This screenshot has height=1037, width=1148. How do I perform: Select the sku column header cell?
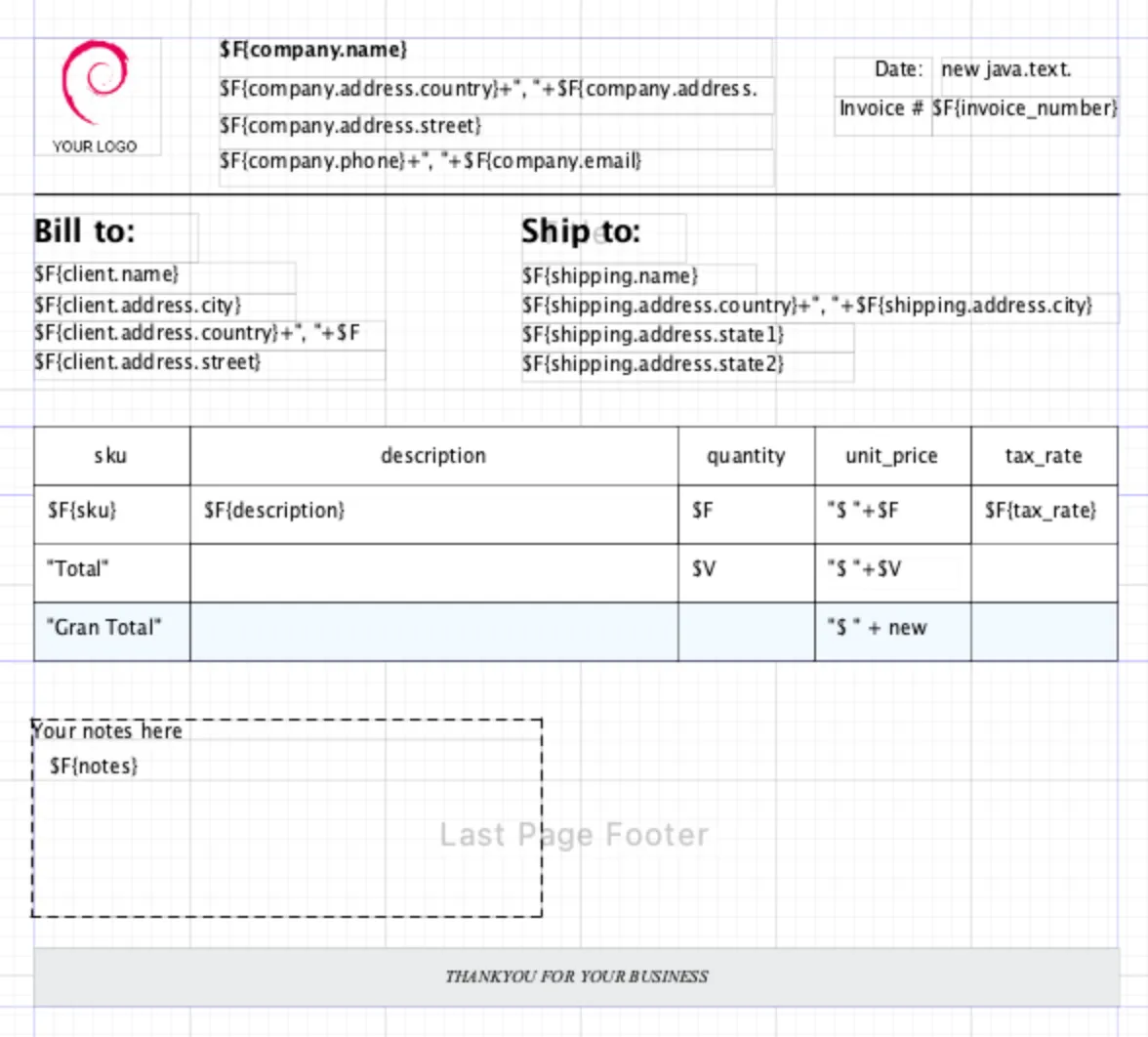pyautogui.click(x=111, y=456)
